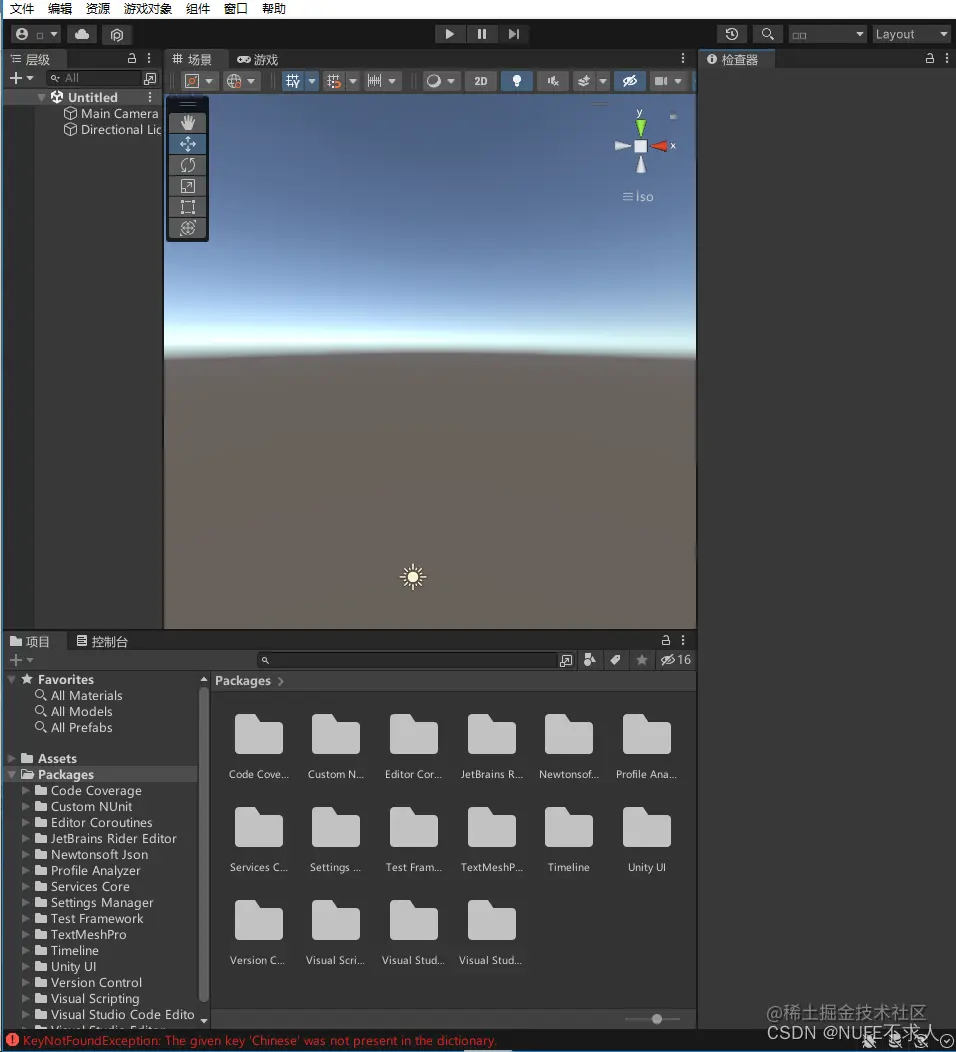Select the Hand view tool
The height and width of the screenshot is (1052, 956).
pos(188,123)
